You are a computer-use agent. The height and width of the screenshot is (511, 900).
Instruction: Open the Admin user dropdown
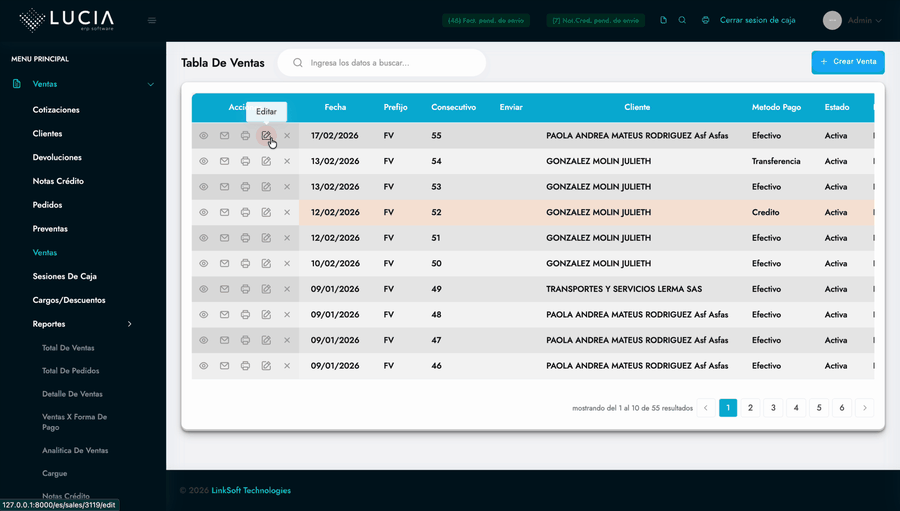pos(862,20)
